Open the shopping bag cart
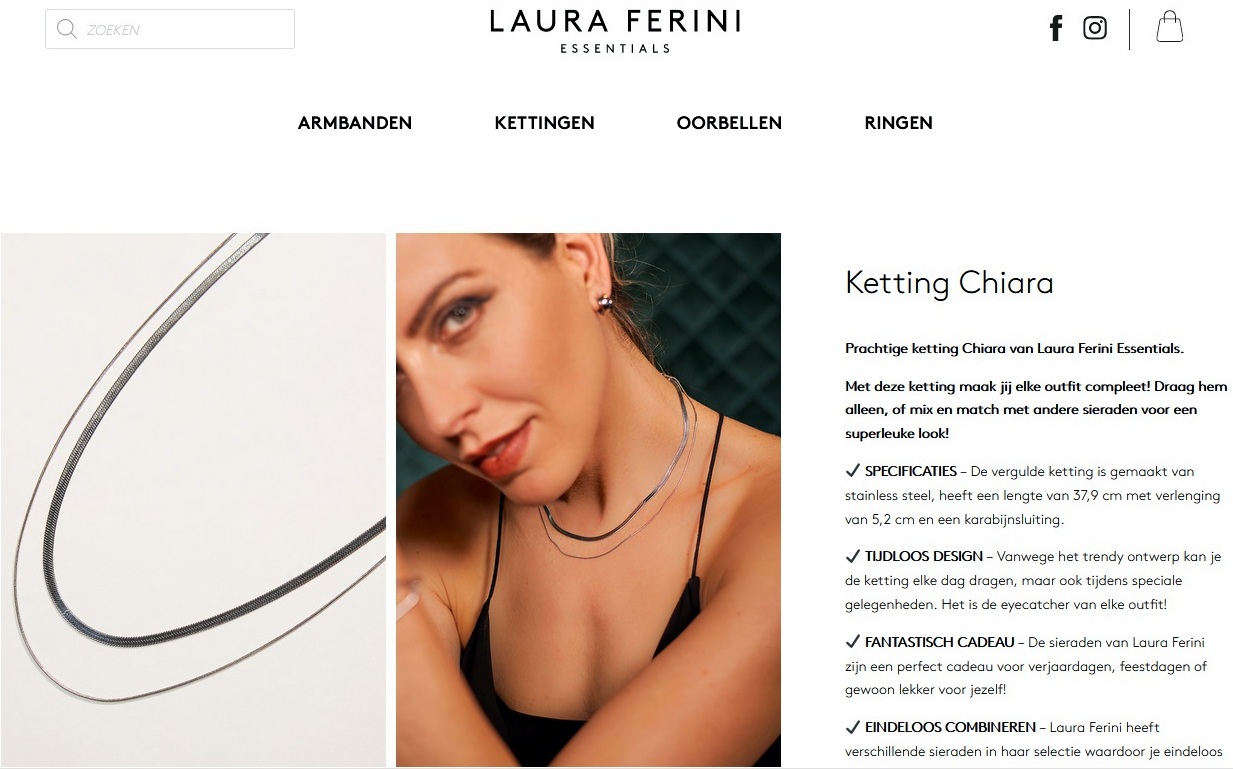 1169,27
